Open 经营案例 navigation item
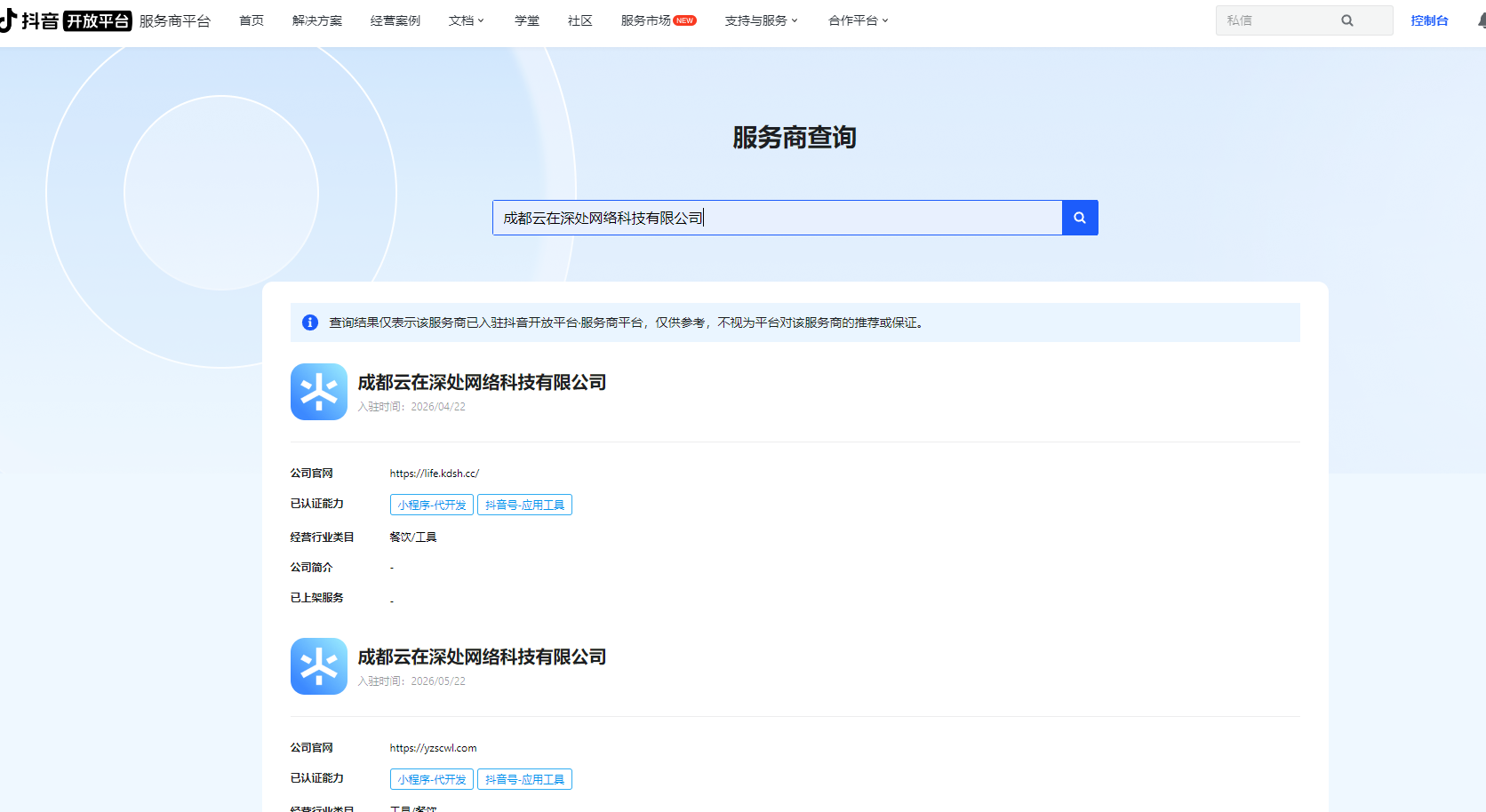The height and width of the screenshot is (812, 1486). [x=395, y=20]
